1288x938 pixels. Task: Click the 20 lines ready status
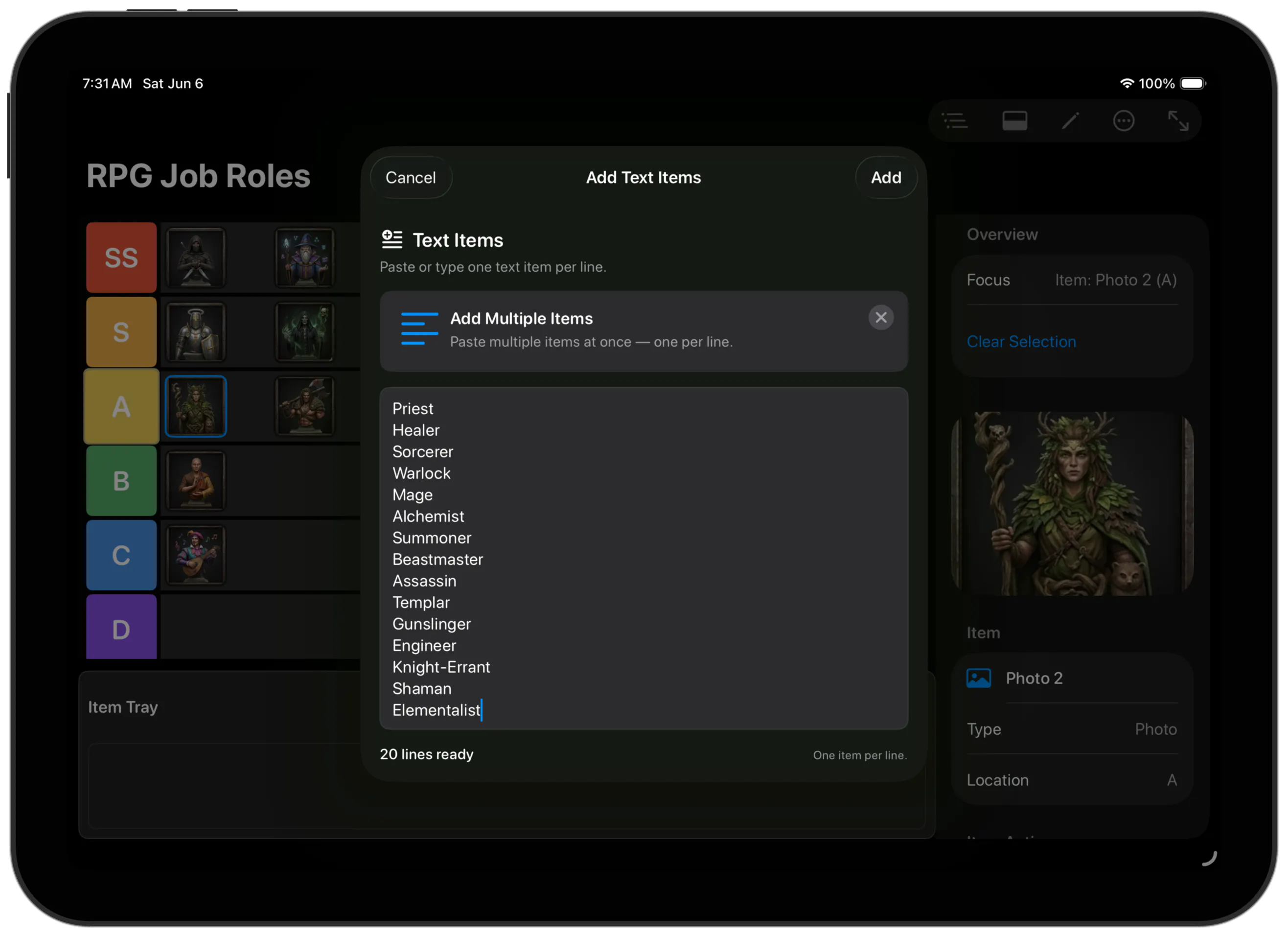427,755
